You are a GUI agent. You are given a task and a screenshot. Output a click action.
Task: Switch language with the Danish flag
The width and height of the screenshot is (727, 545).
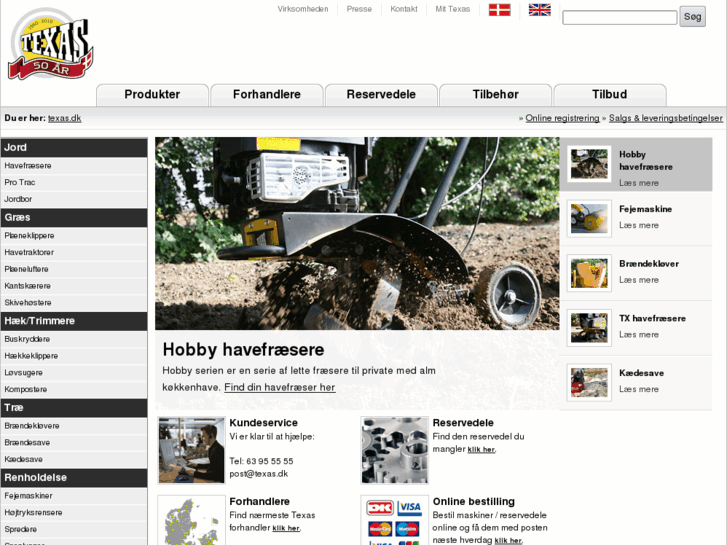coord(499,10)
